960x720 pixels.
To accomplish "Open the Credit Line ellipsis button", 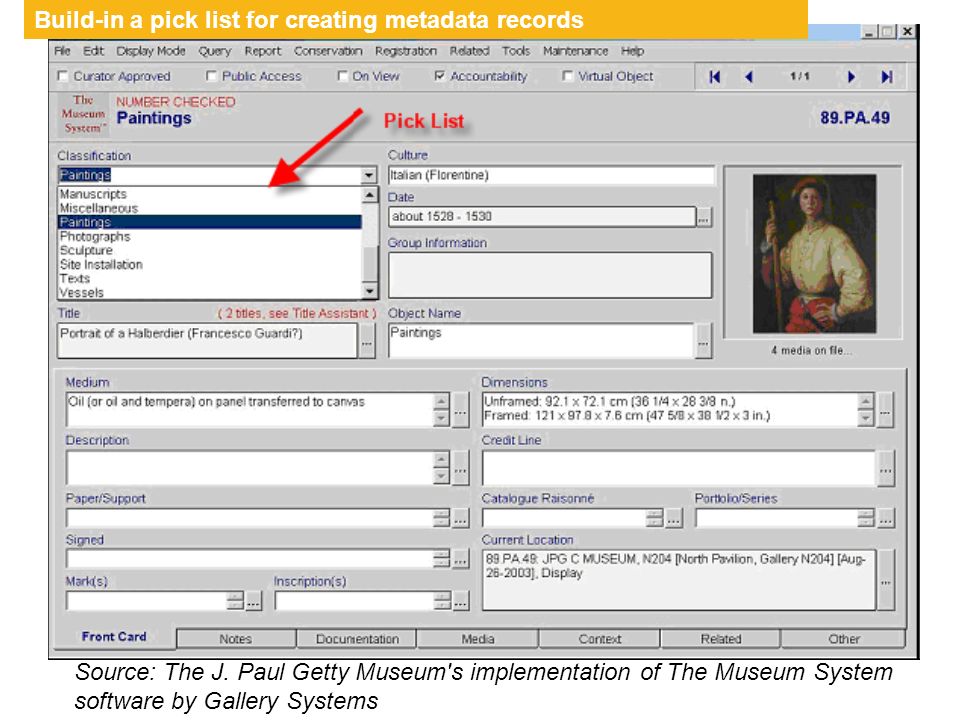I will (885, 468).
